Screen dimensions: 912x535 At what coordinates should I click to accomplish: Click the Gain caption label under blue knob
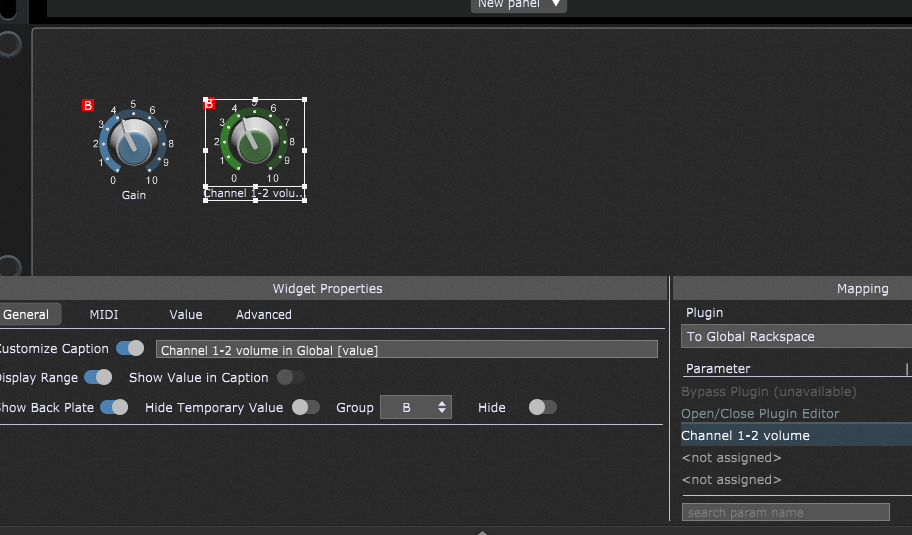134,195
